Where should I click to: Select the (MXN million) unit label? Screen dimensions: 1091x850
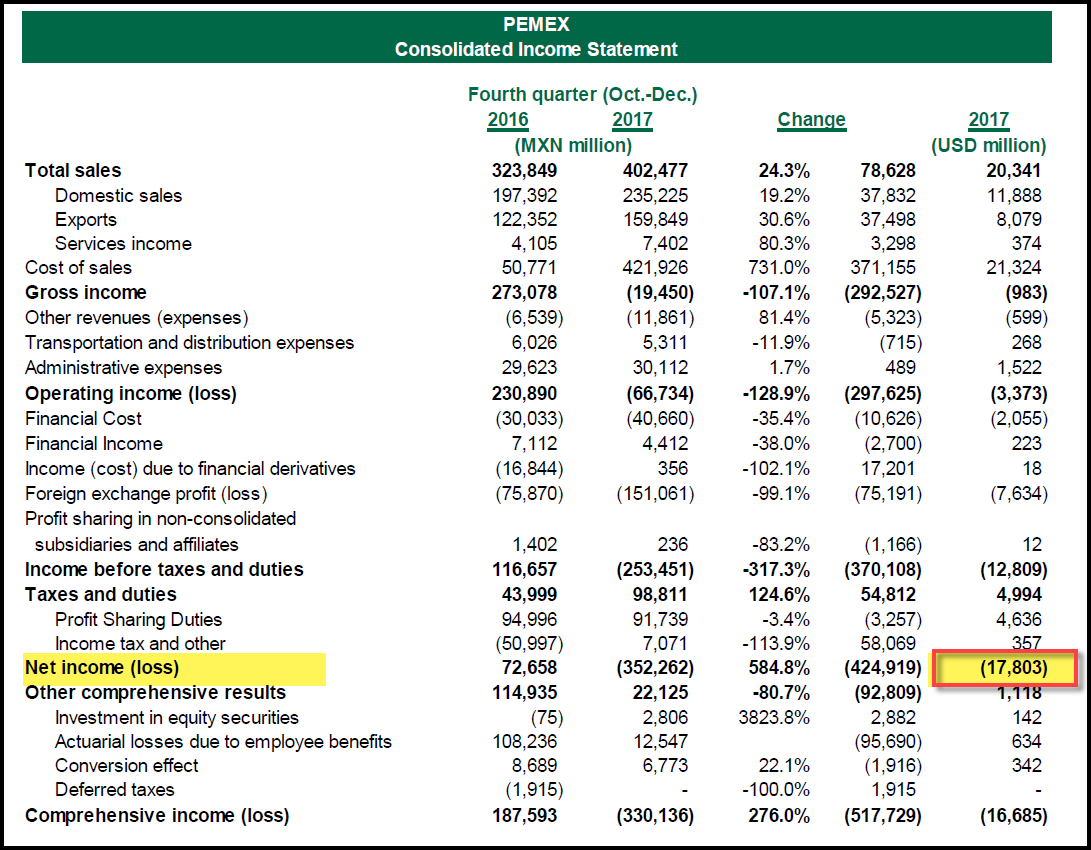(x=573, y=145)
